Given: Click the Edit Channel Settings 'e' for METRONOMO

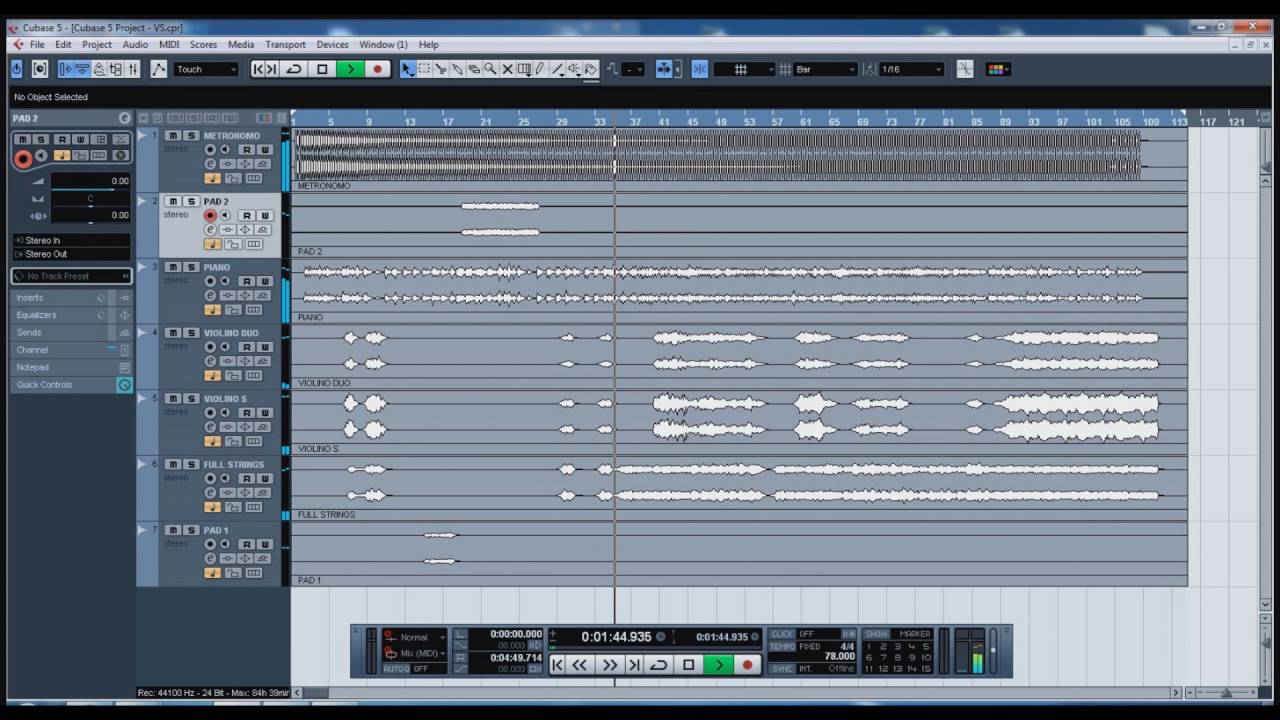Looking at the screenshot, I should tap(210, 164).
